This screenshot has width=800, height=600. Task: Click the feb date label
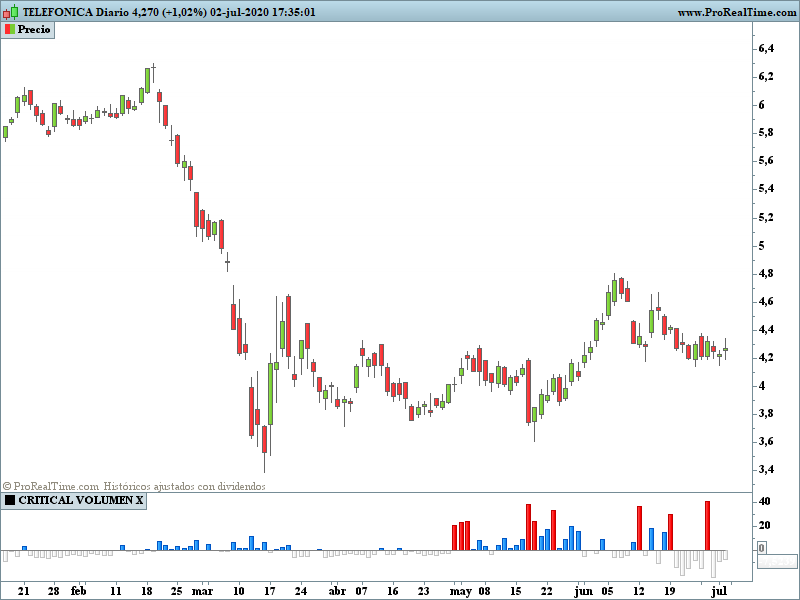(78, 591)
